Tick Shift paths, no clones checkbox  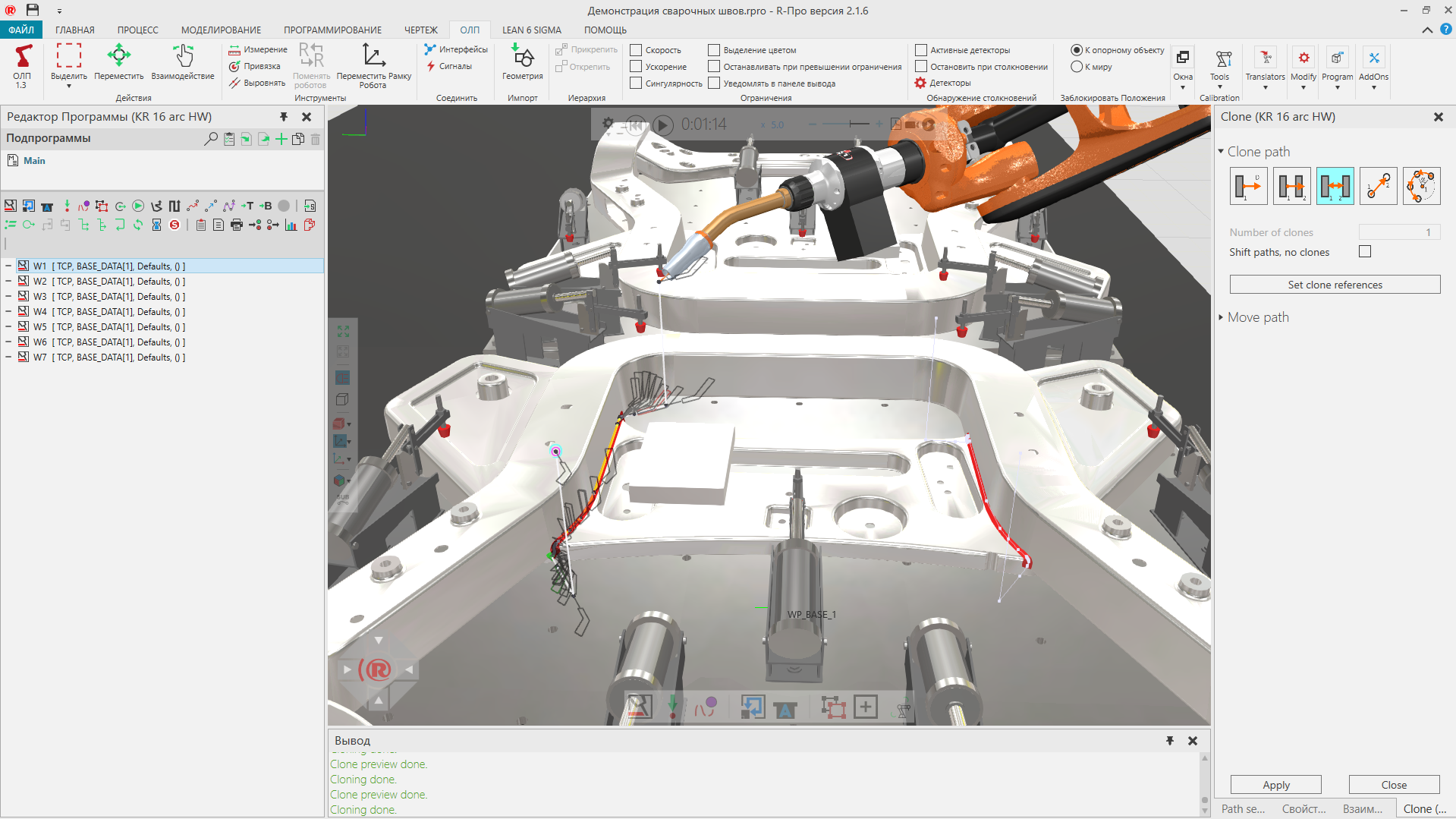[1365, 252]
